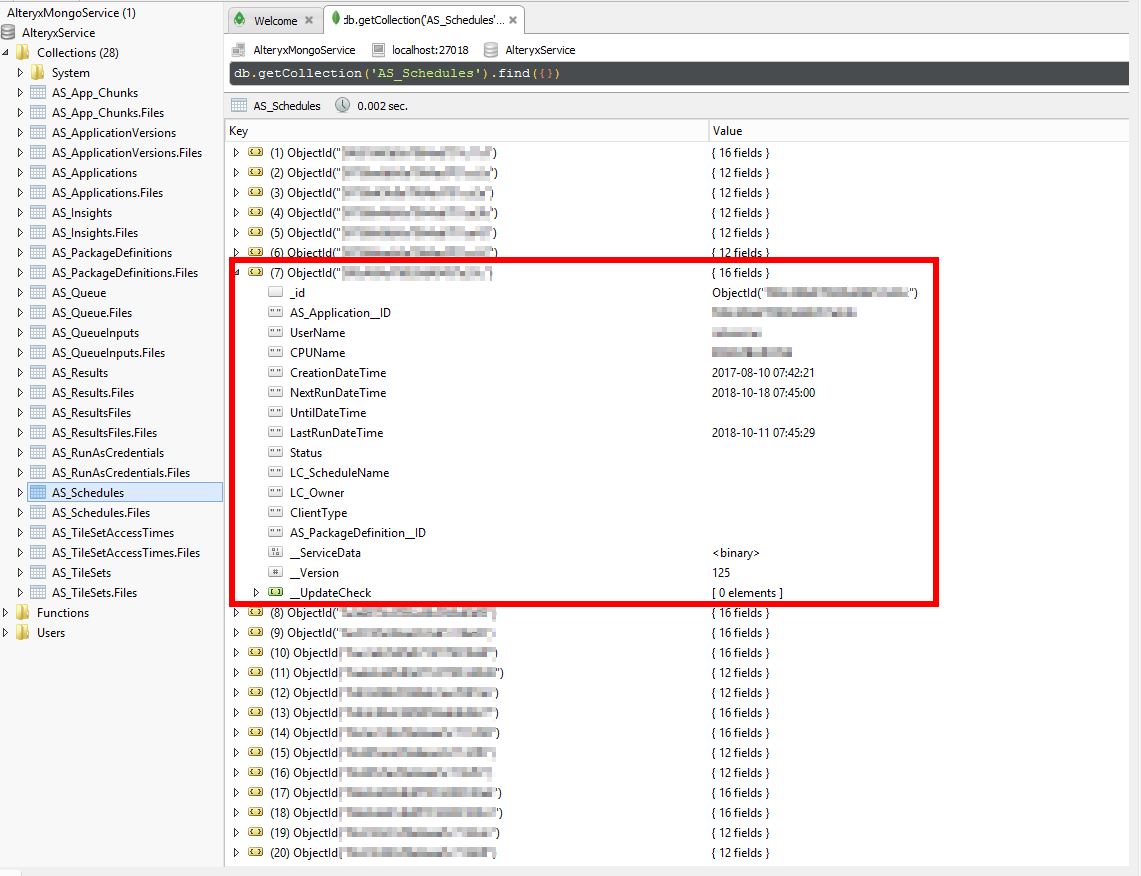Viewport: 1141px width, 876px height.
Task: Click the AS_Schedules table icon in results bar
Action: point(239,104)
